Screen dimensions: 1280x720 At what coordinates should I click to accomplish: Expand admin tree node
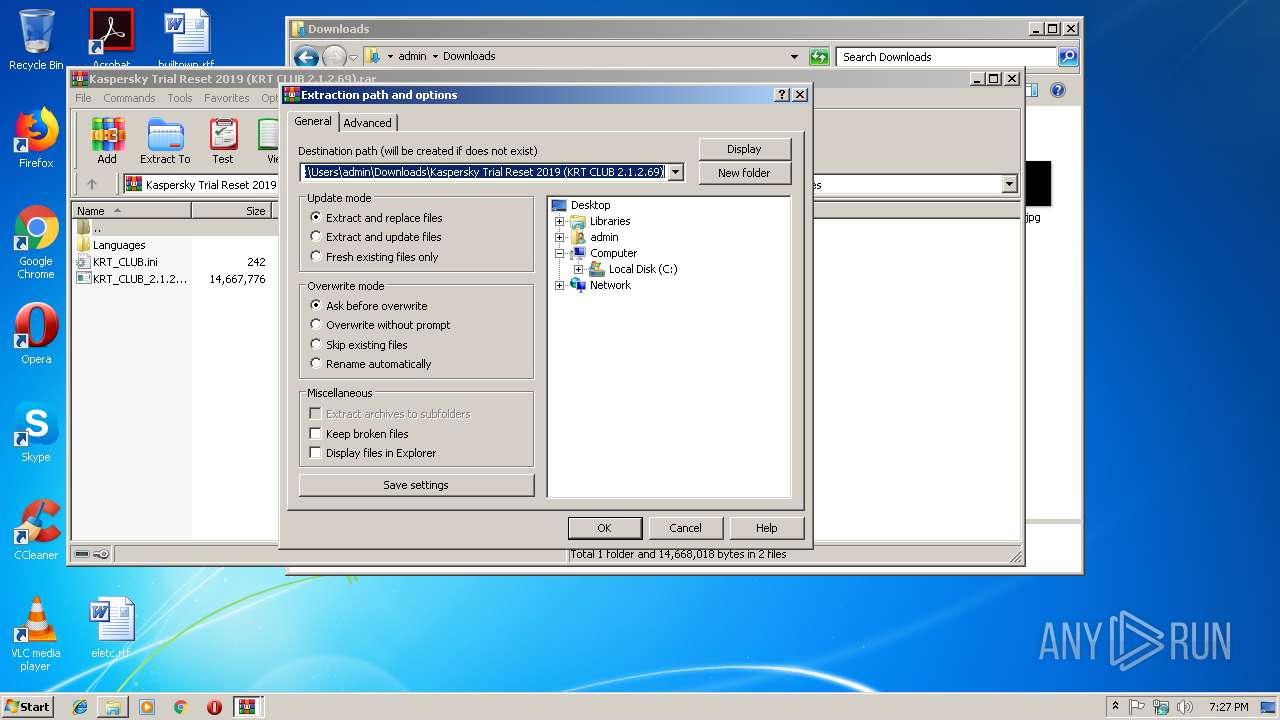[560, 237]
